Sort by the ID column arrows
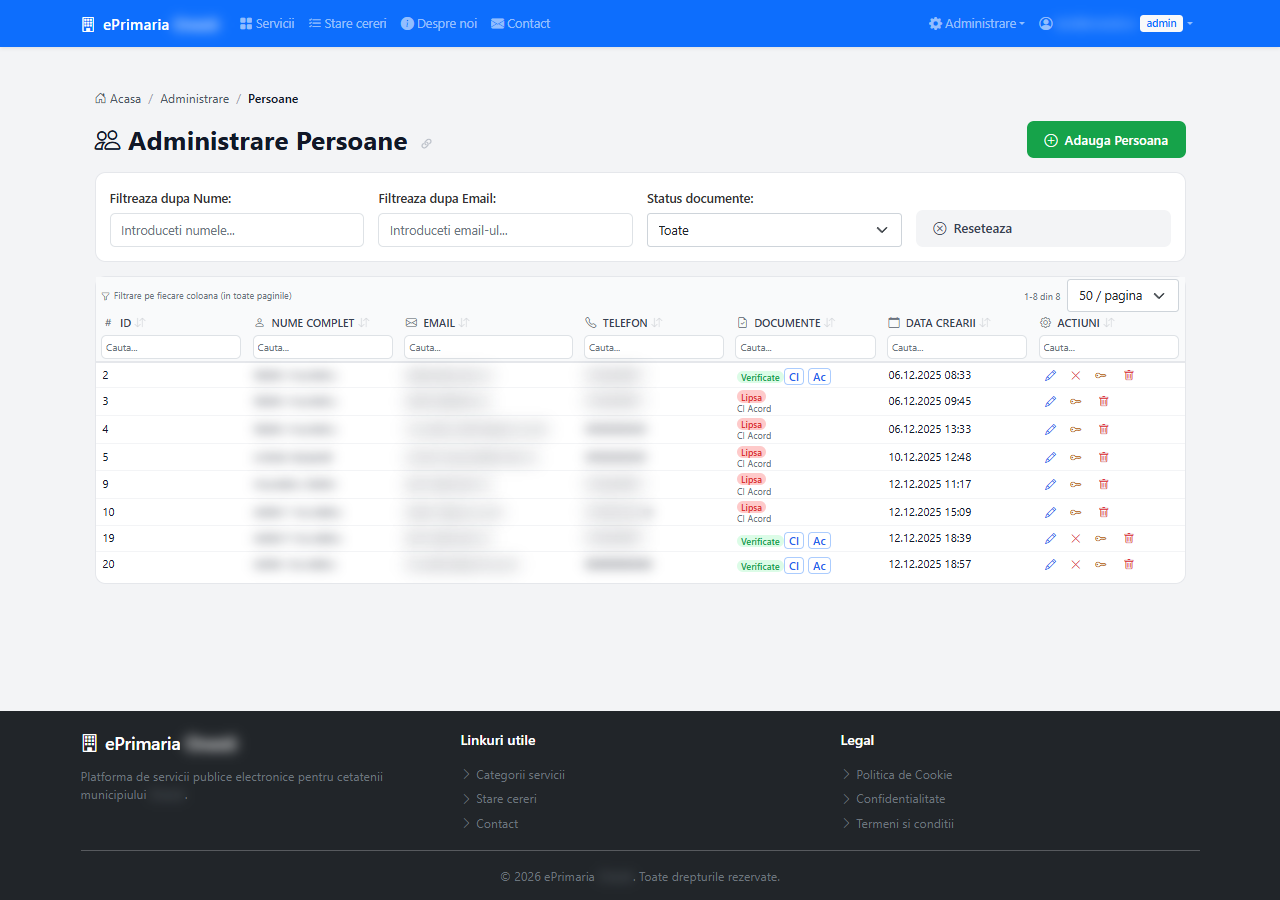Screen dimensions: 1280x900 140,323
